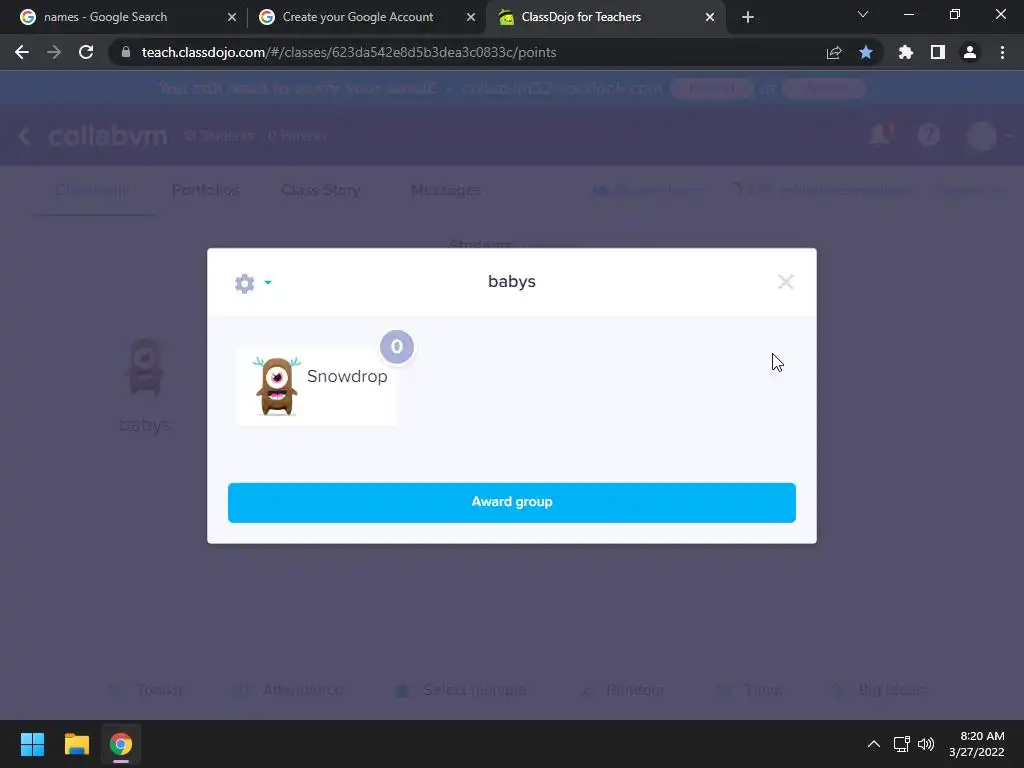Click the address bar URL
The image size is (1024, 768).
click(349, 52)
